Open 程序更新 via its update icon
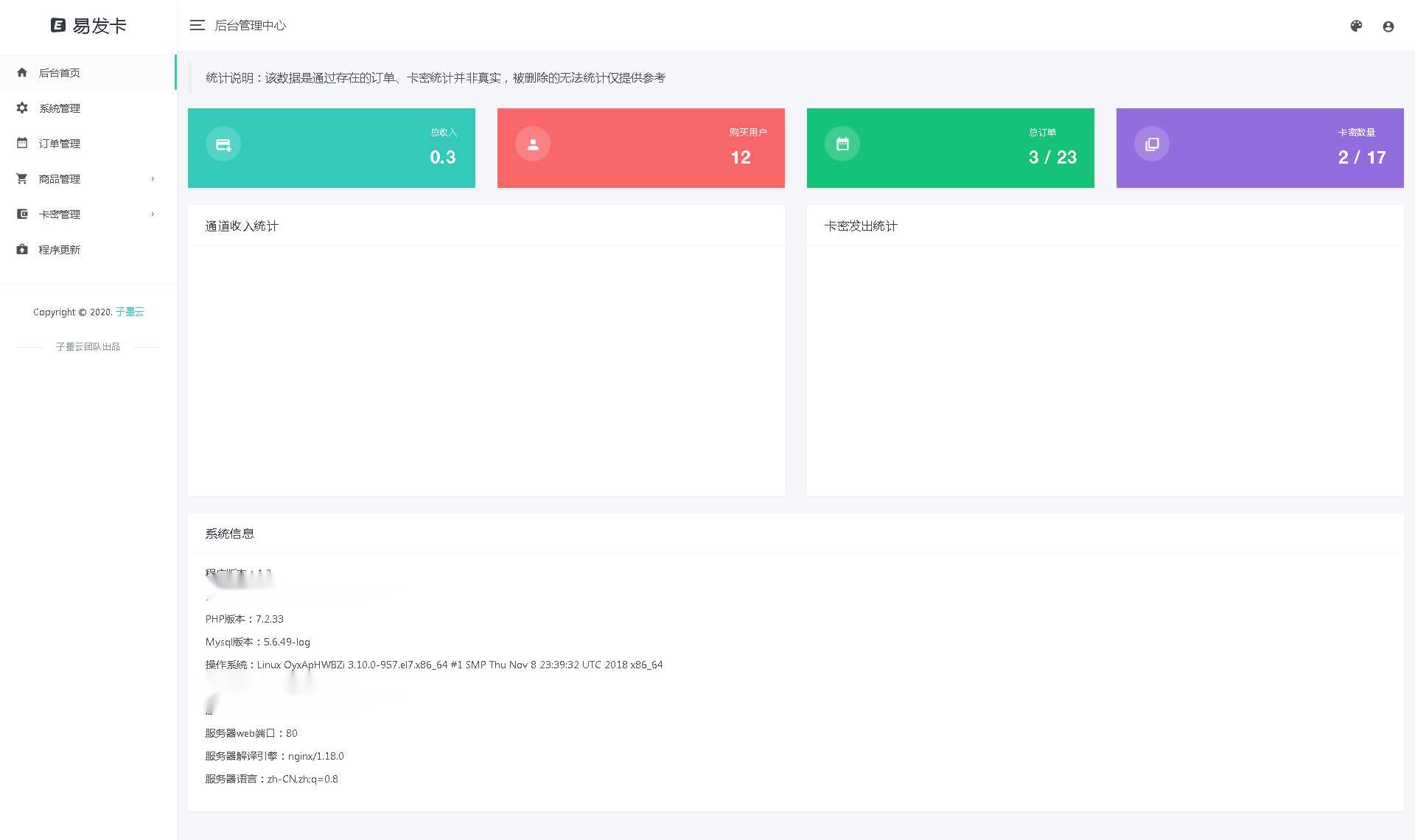 pos(21,250)
